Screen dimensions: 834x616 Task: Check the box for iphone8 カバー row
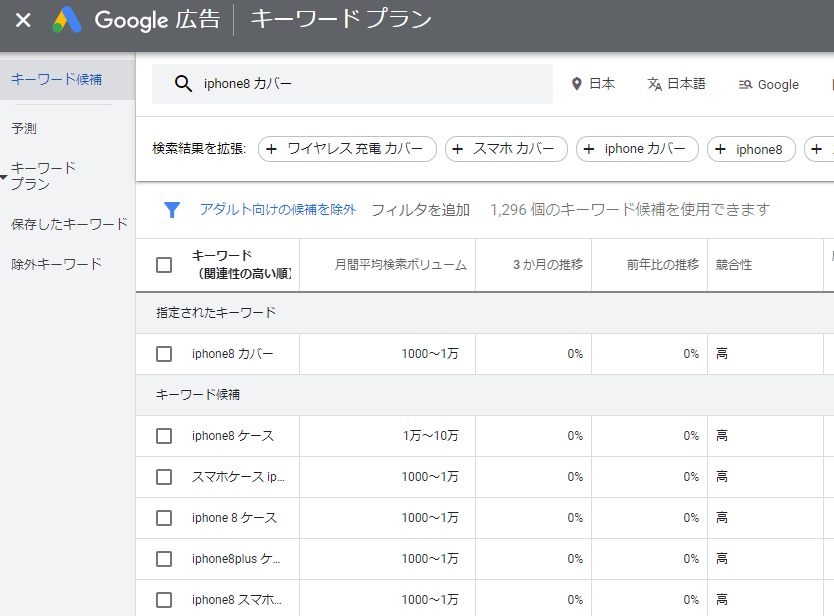(x=164, y=354)
